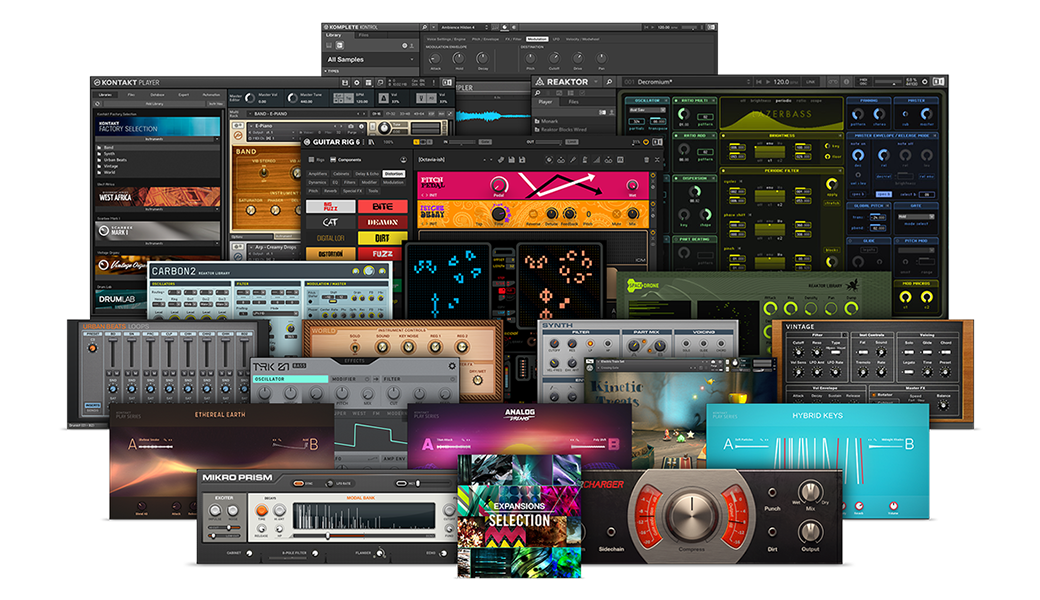Image resolution: width=1040 pixels, height=600 pixels.
Task: Toggle LFO Rate switch in Mikro Prism
Action: (330, 483)
